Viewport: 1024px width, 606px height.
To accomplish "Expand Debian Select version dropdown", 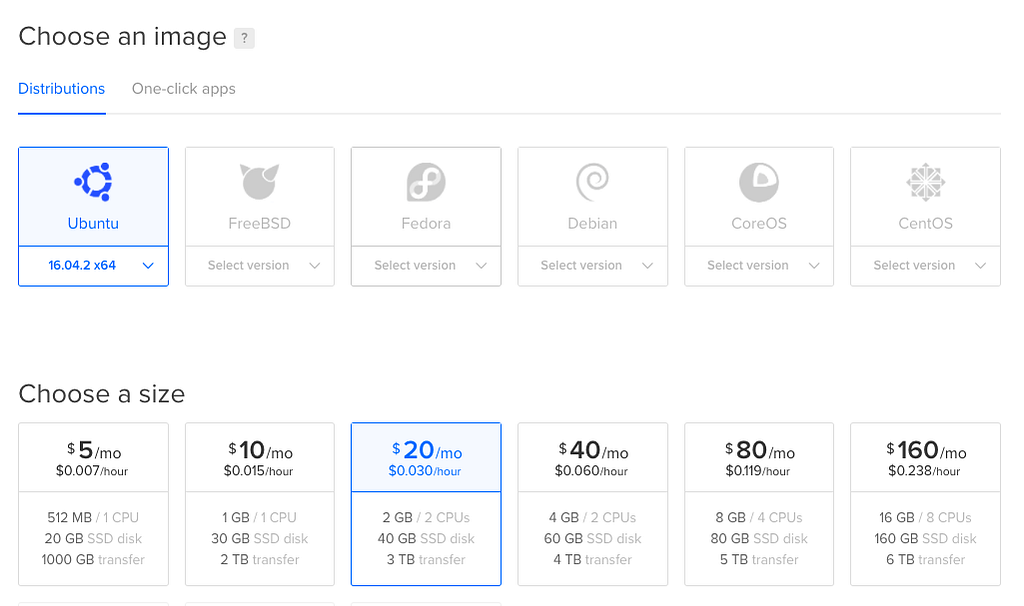I will [592, 266].
